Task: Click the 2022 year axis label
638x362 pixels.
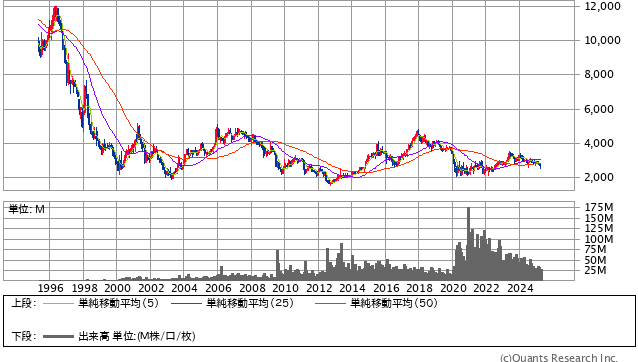Action: (x=486, y=288)
